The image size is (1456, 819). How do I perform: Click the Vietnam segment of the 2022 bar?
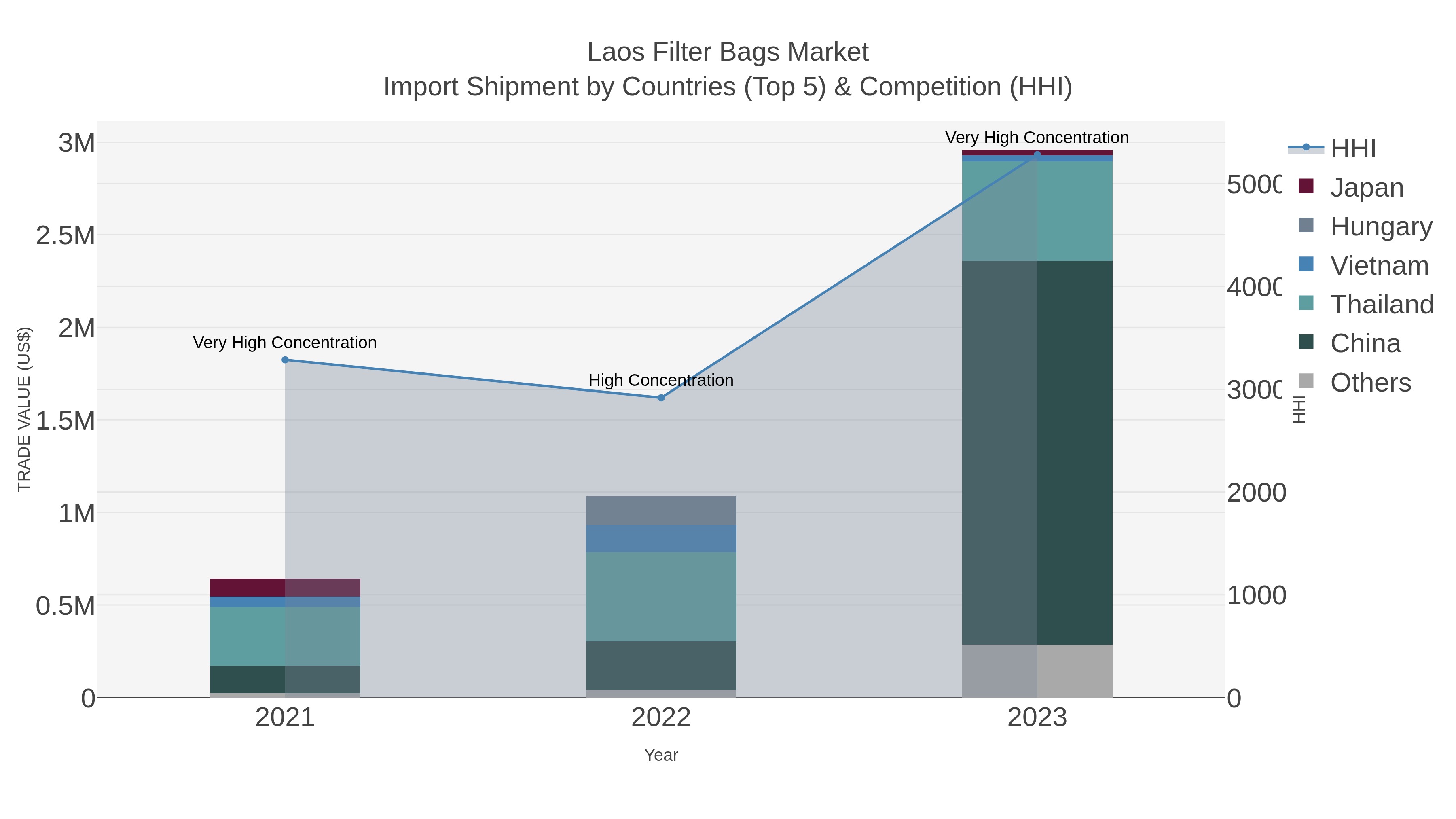point(661,539)
